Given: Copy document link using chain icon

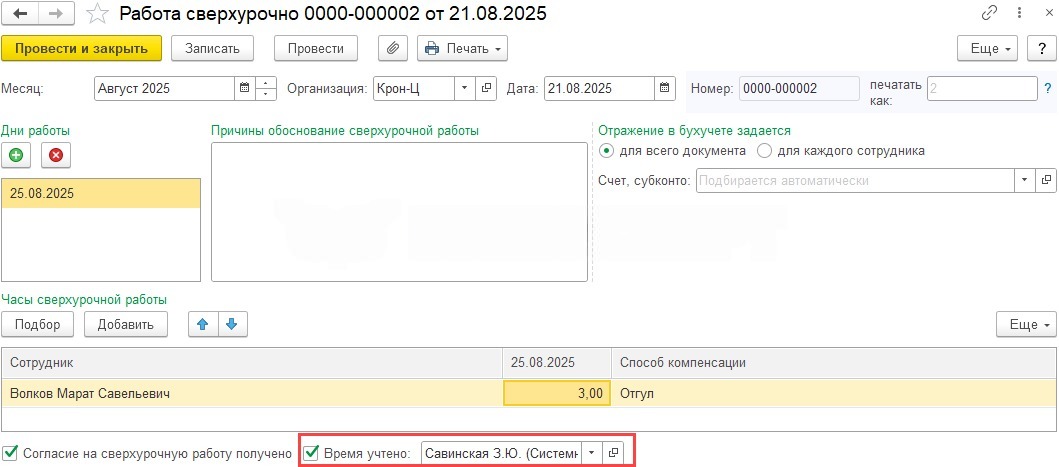Looking at the screenshot, I should (991, 15).
